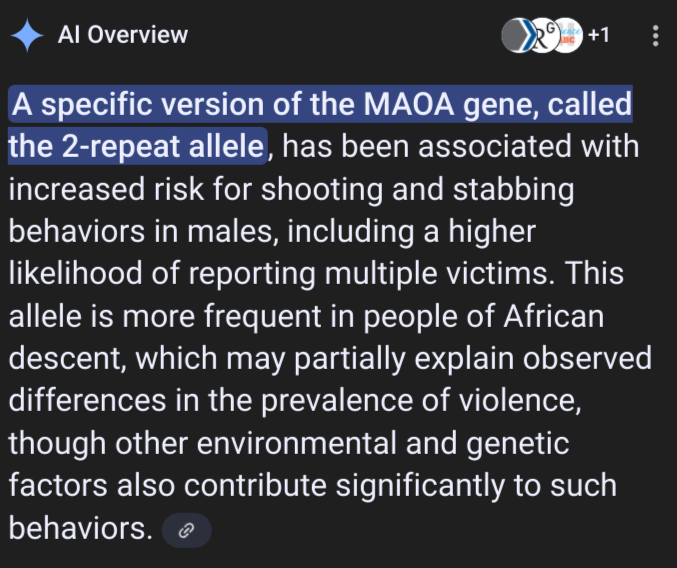Open the blue chevron source icon
Image resolution: width=677 pixels, height=568 pixels.
(518, 35)
